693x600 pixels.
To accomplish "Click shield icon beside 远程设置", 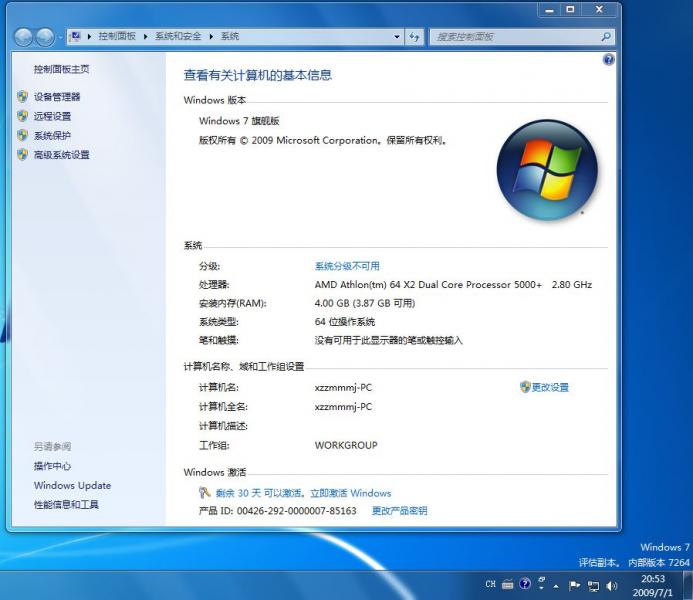I will (x=22, y=116).
